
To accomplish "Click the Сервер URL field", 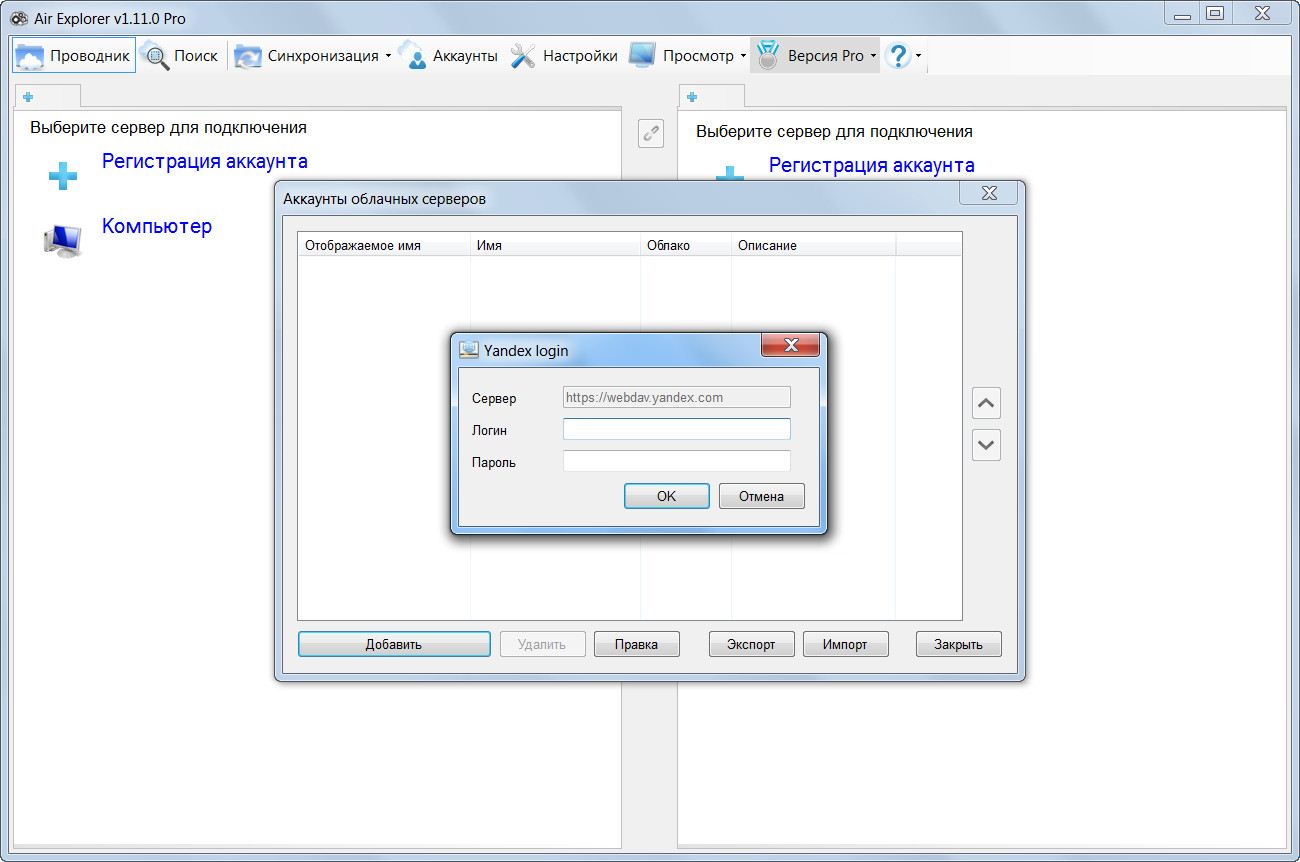I will tap(677, 397).
